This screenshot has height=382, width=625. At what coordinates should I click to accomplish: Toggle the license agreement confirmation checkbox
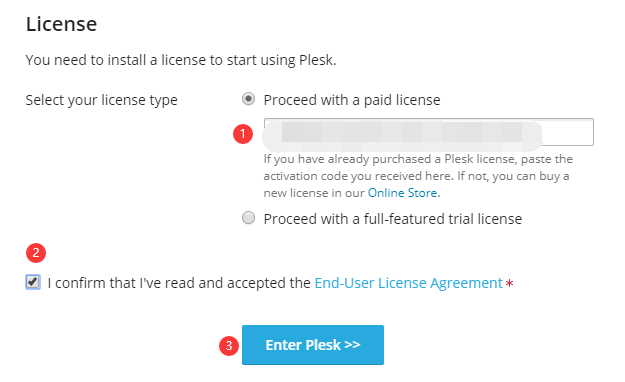(33, 282)
